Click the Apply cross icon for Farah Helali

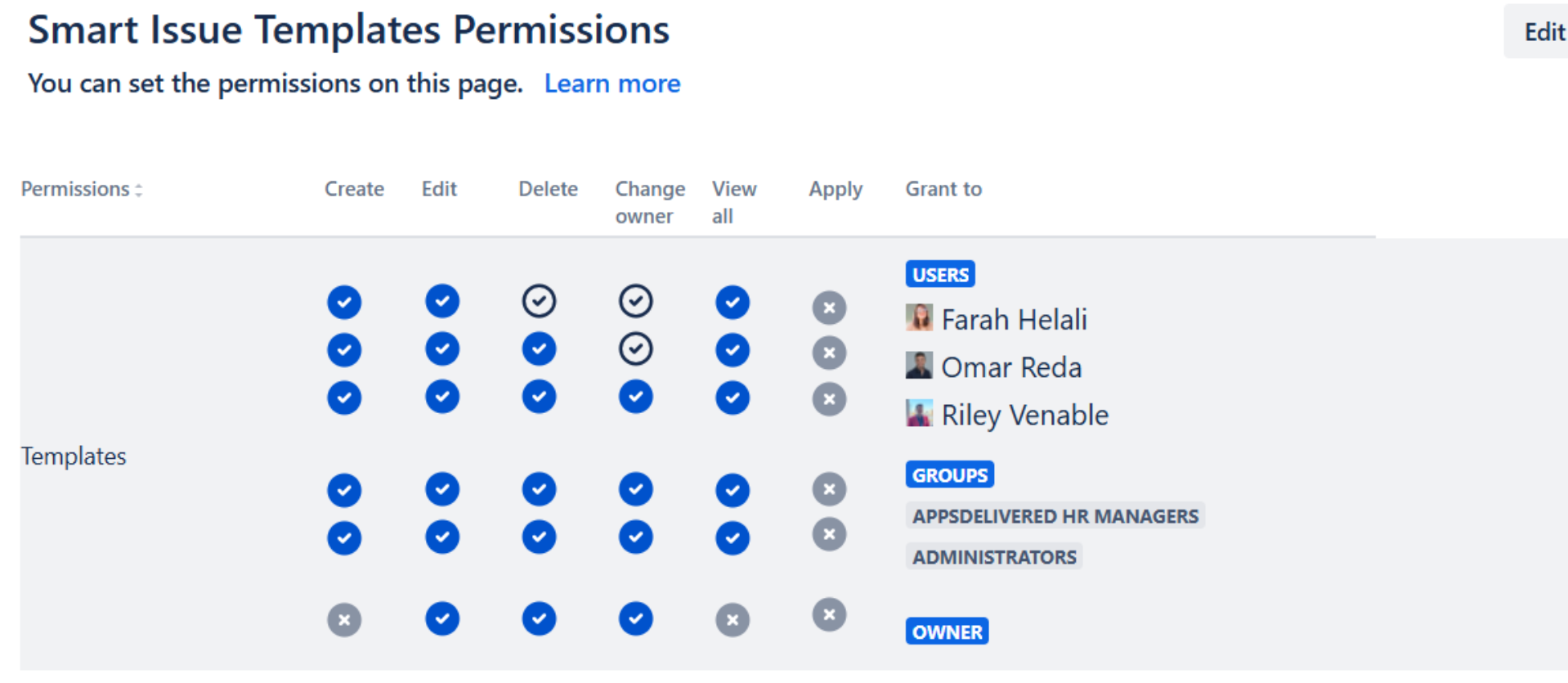(x=829, y=308)
